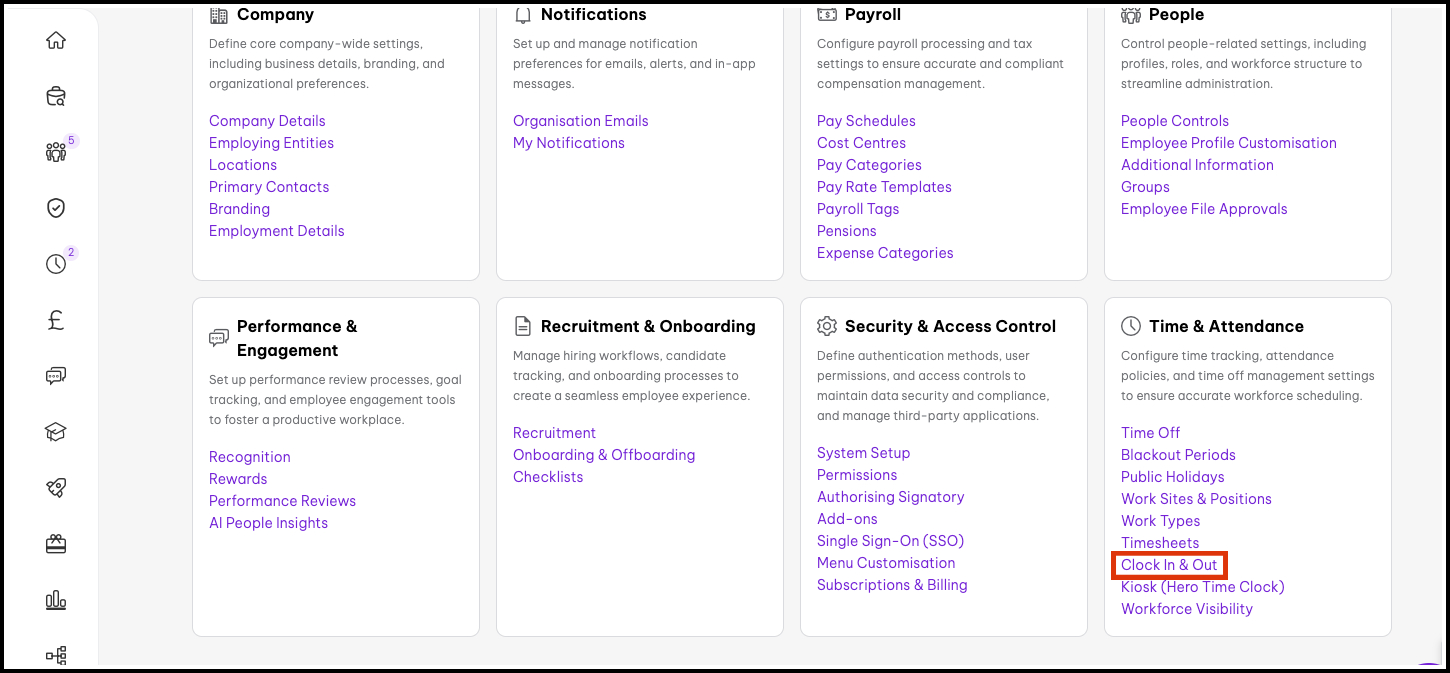Click the rocket sidebar icon

click(x=56, y=488)
